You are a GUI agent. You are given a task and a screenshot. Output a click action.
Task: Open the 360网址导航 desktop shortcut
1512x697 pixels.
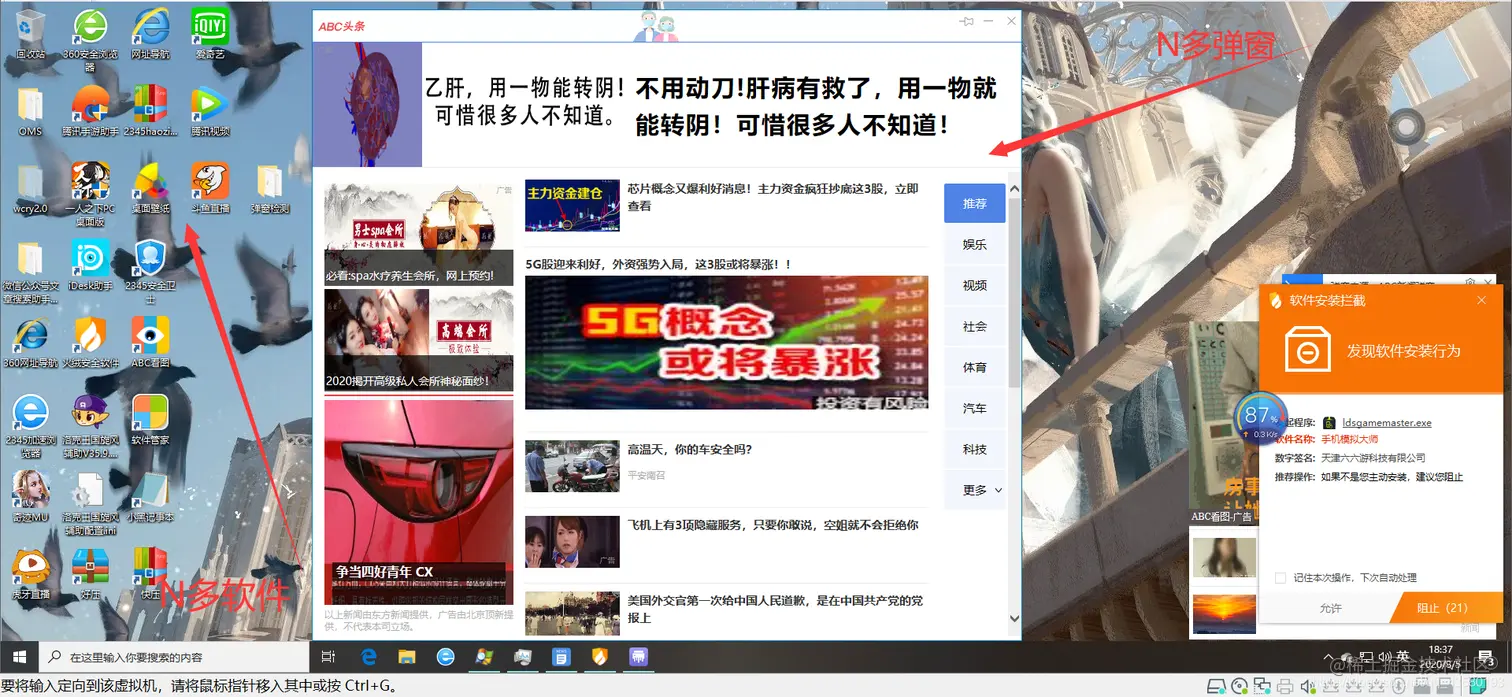[x=31, y=342]
